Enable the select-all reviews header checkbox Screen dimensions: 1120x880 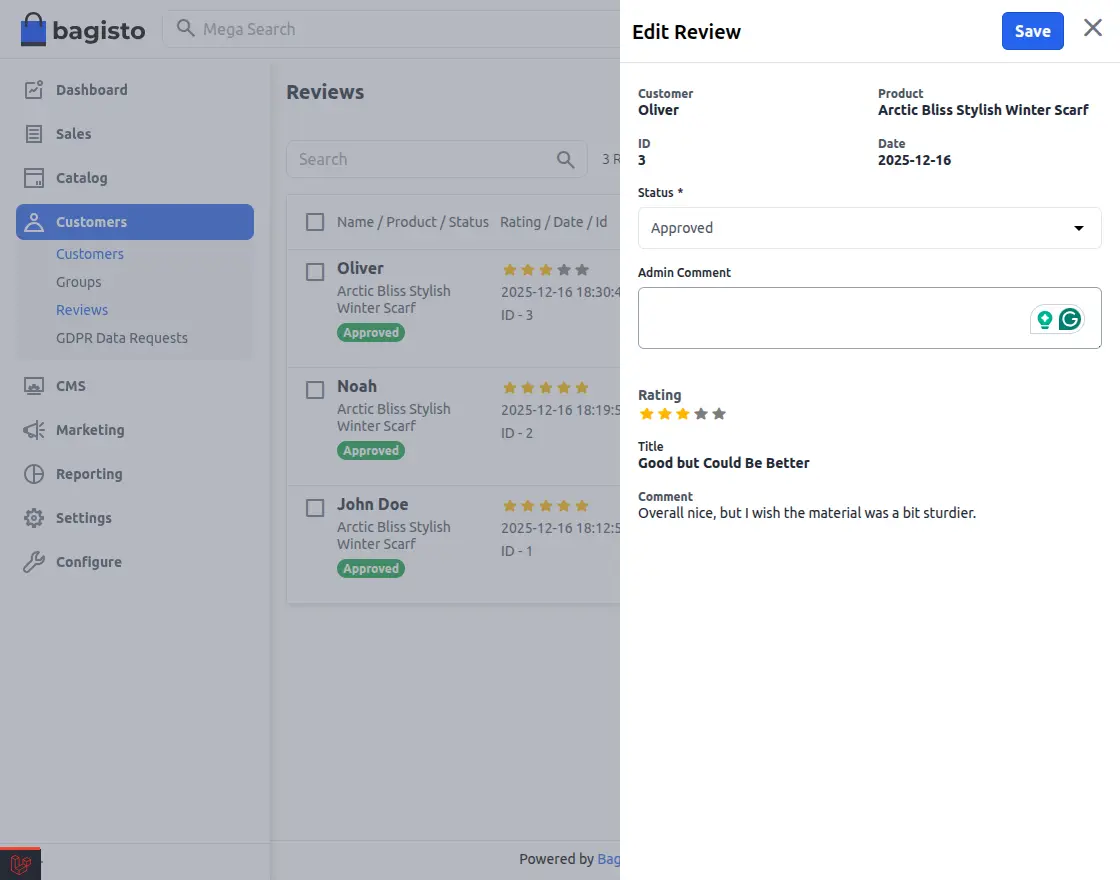click(315, 221)
